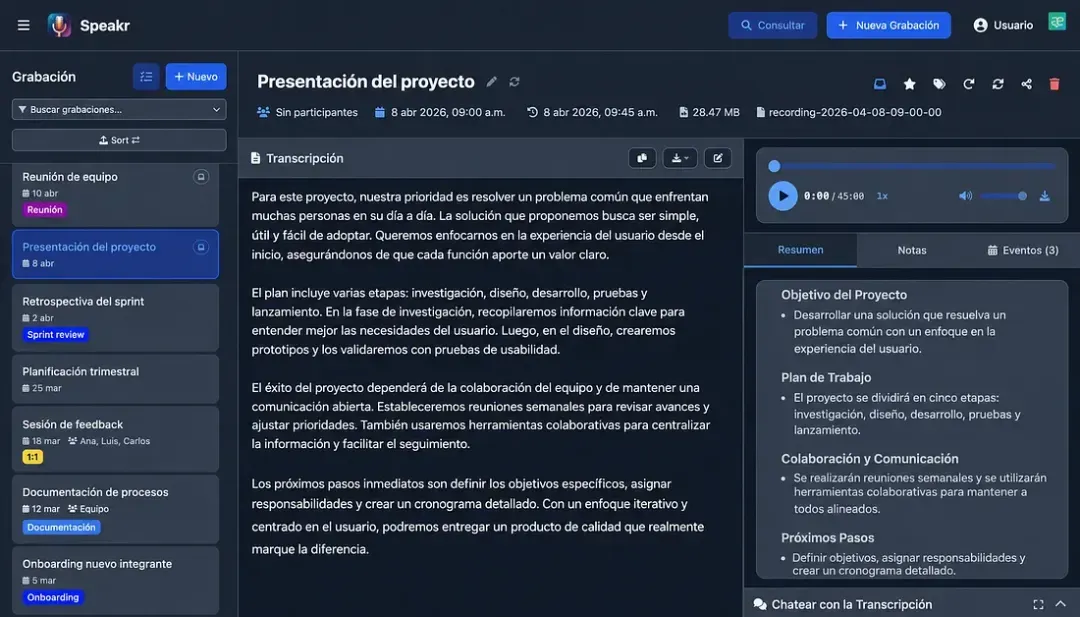Toggle inbox marker on Reunión de equipo
The width and height of the screenshot is (1080, 617).
201,177
